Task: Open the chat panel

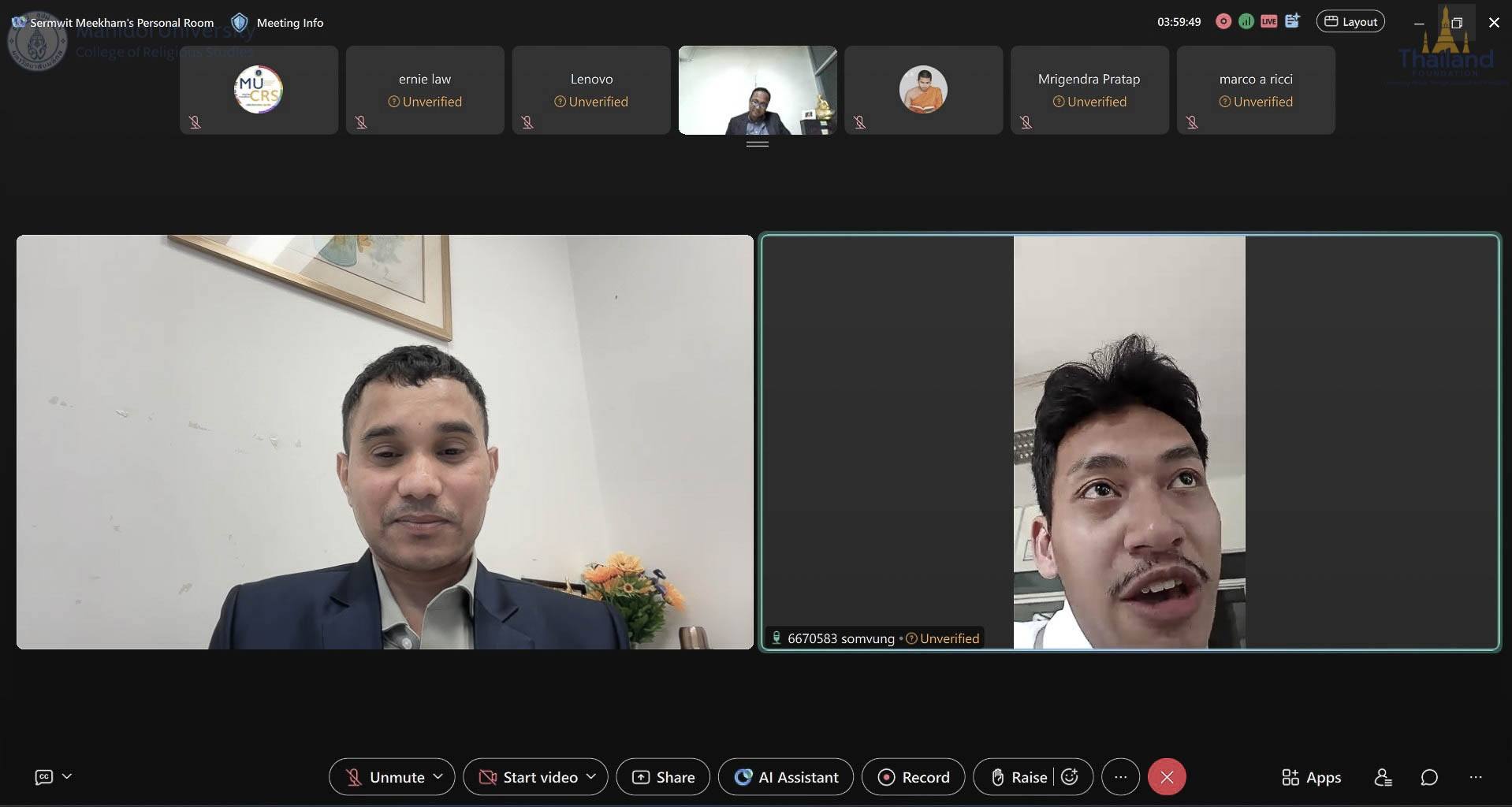Action: pyautogui.click(x=1429, y=778)
